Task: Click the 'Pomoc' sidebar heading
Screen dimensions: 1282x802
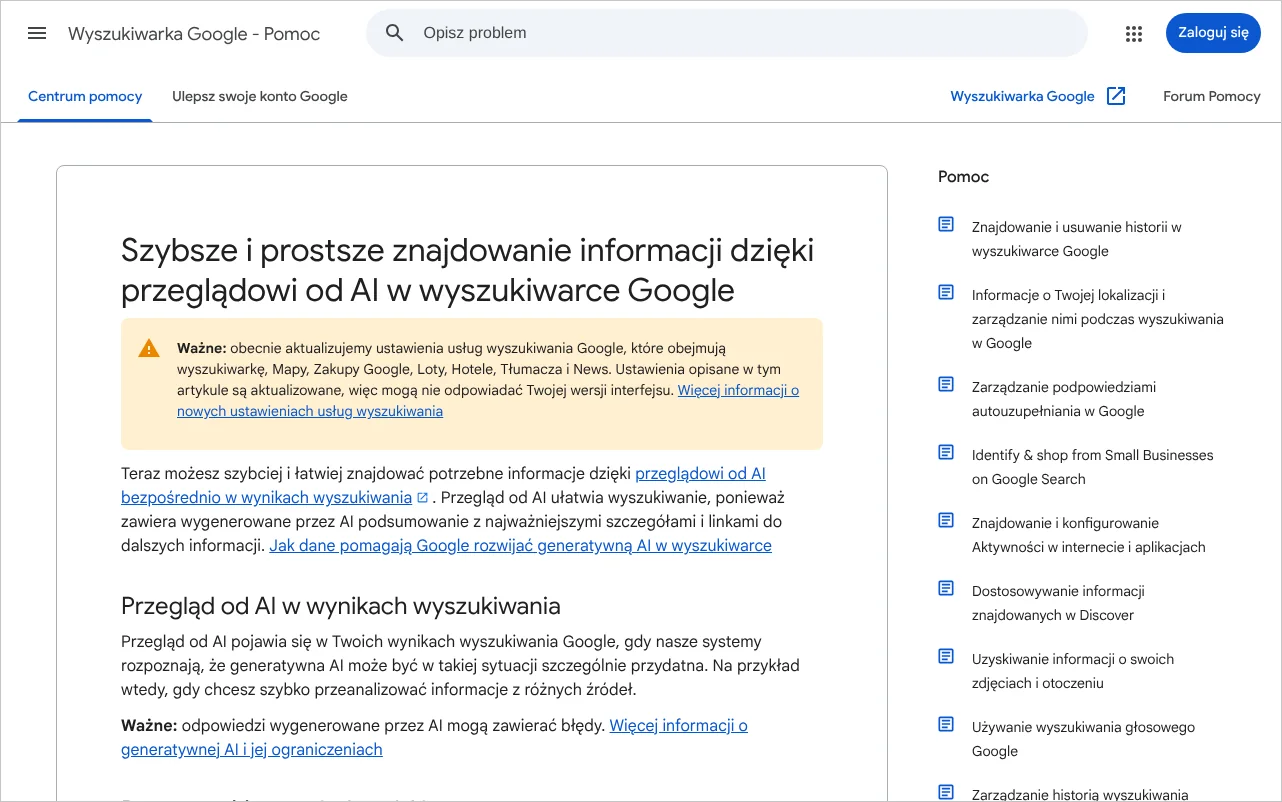Action: 963,177
